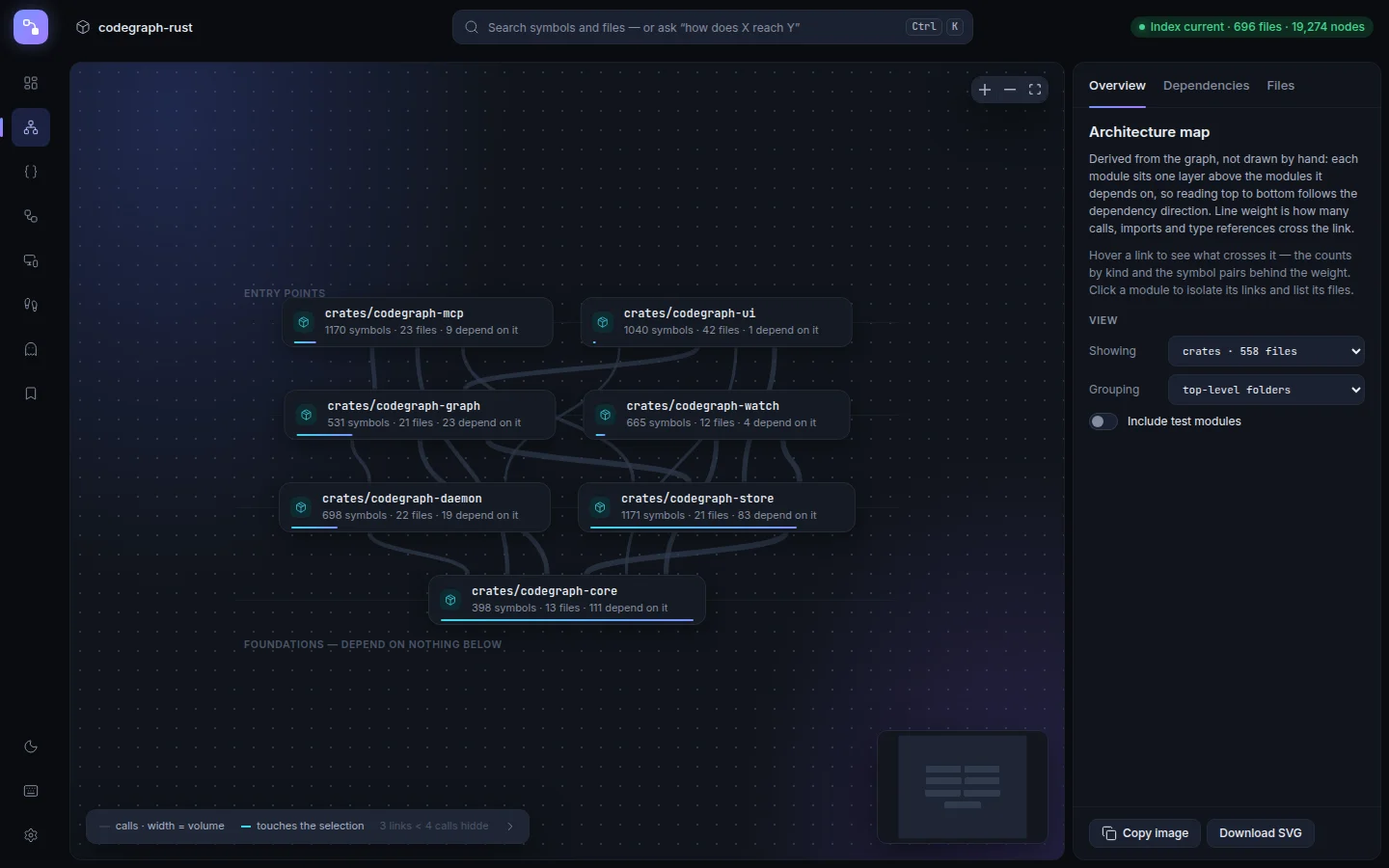Image resolution: width=1389 pixels, height=868 pixels.
Task: Click the minimap thumbnail of the graph
Action: [x=963, y=787]
